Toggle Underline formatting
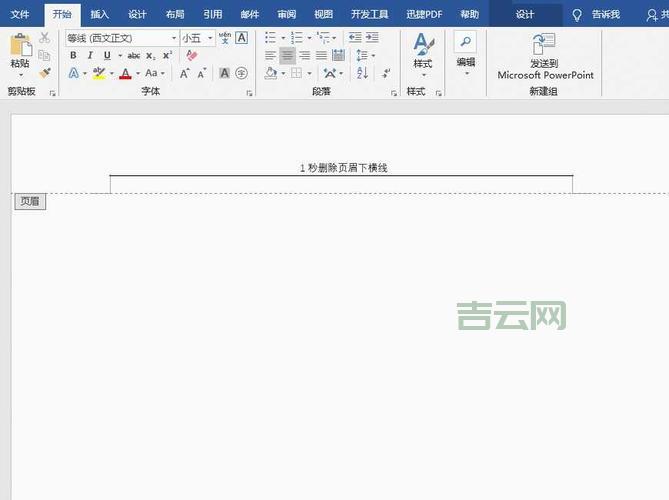The width and height of the screenshot is (669, 500). pyautogui.click(x=107, y=55)
